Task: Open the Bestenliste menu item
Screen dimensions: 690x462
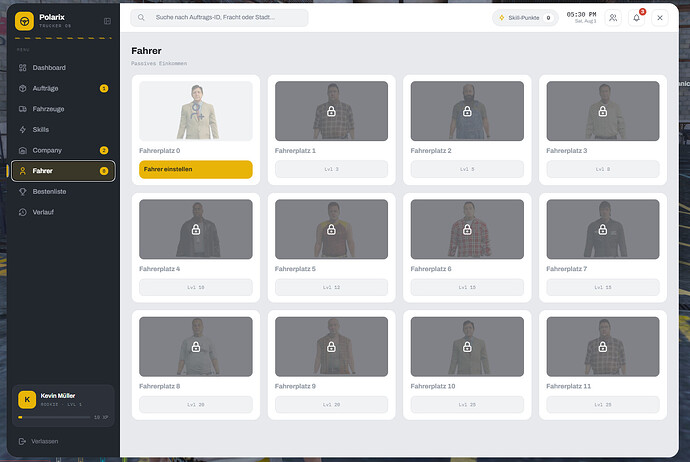Action: point(63,191)
